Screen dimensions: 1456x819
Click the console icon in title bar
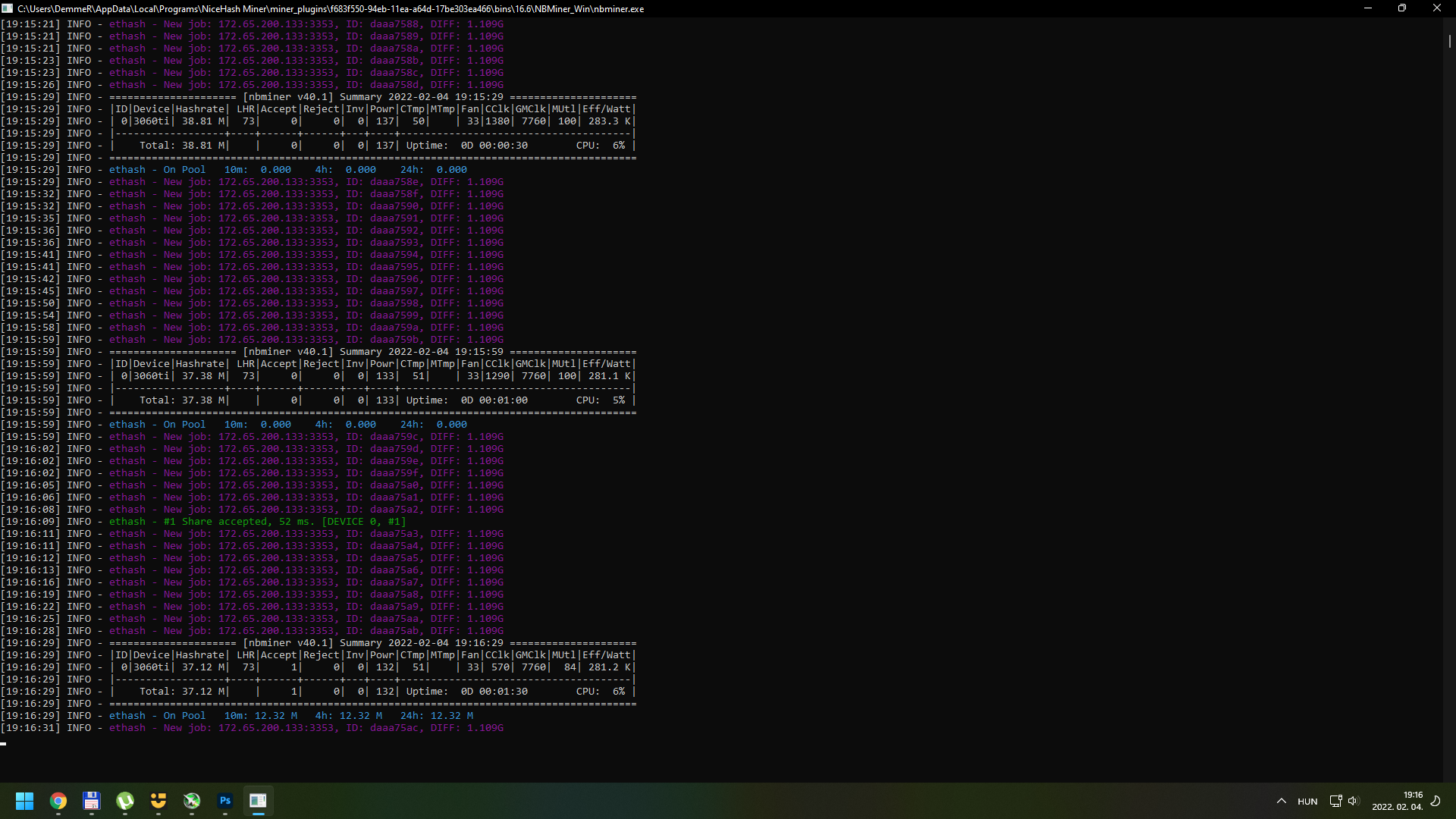coord(8,8)
